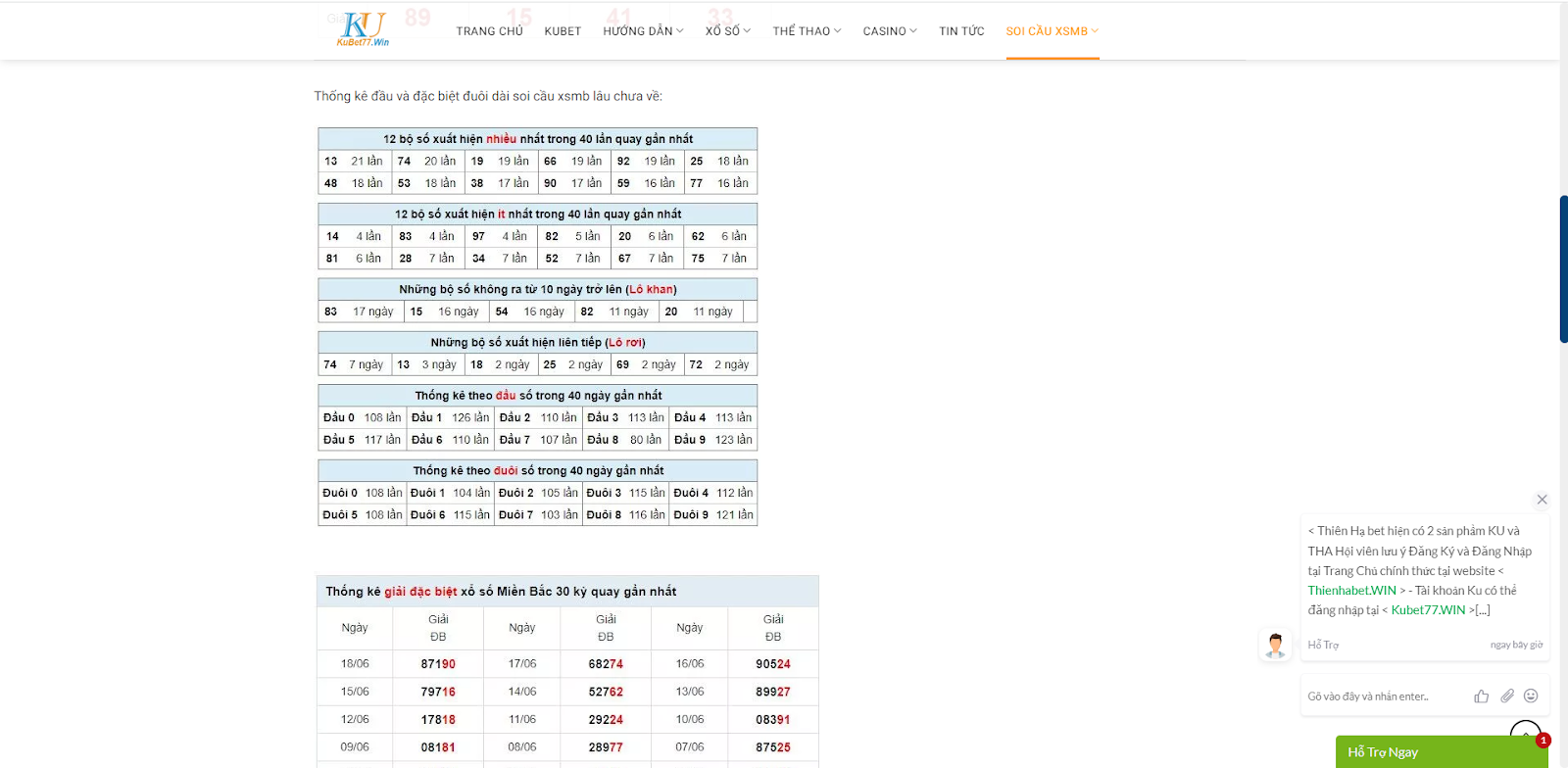The image size is (1568, 768).
Task: Click the Hỗ Trợ Ngay button
Action: [1442, 751]
